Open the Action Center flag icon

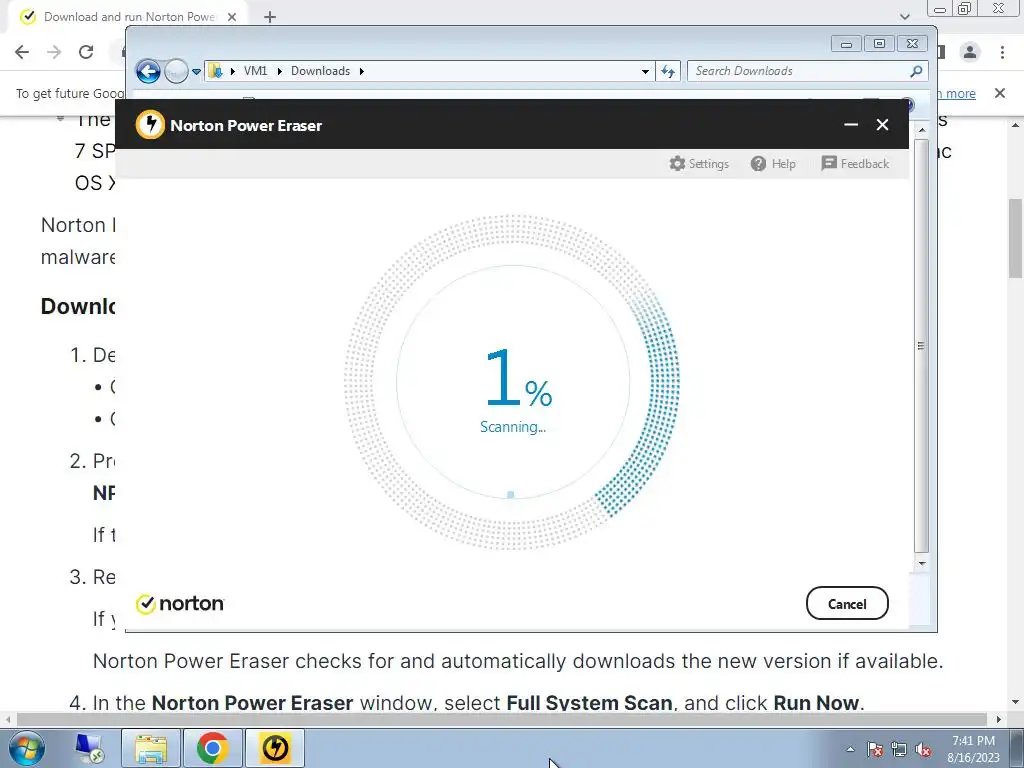coord(875,749)
